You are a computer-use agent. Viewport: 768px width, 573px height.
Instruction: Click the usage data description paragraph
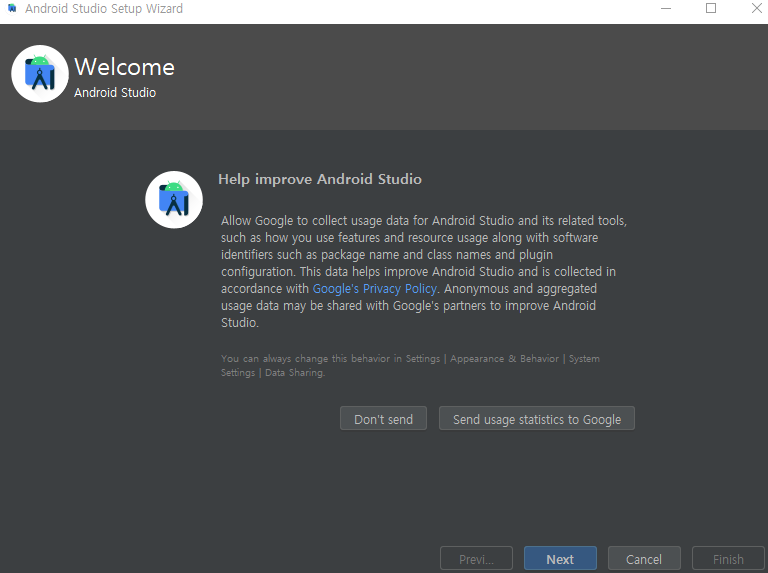pos(424,271)
